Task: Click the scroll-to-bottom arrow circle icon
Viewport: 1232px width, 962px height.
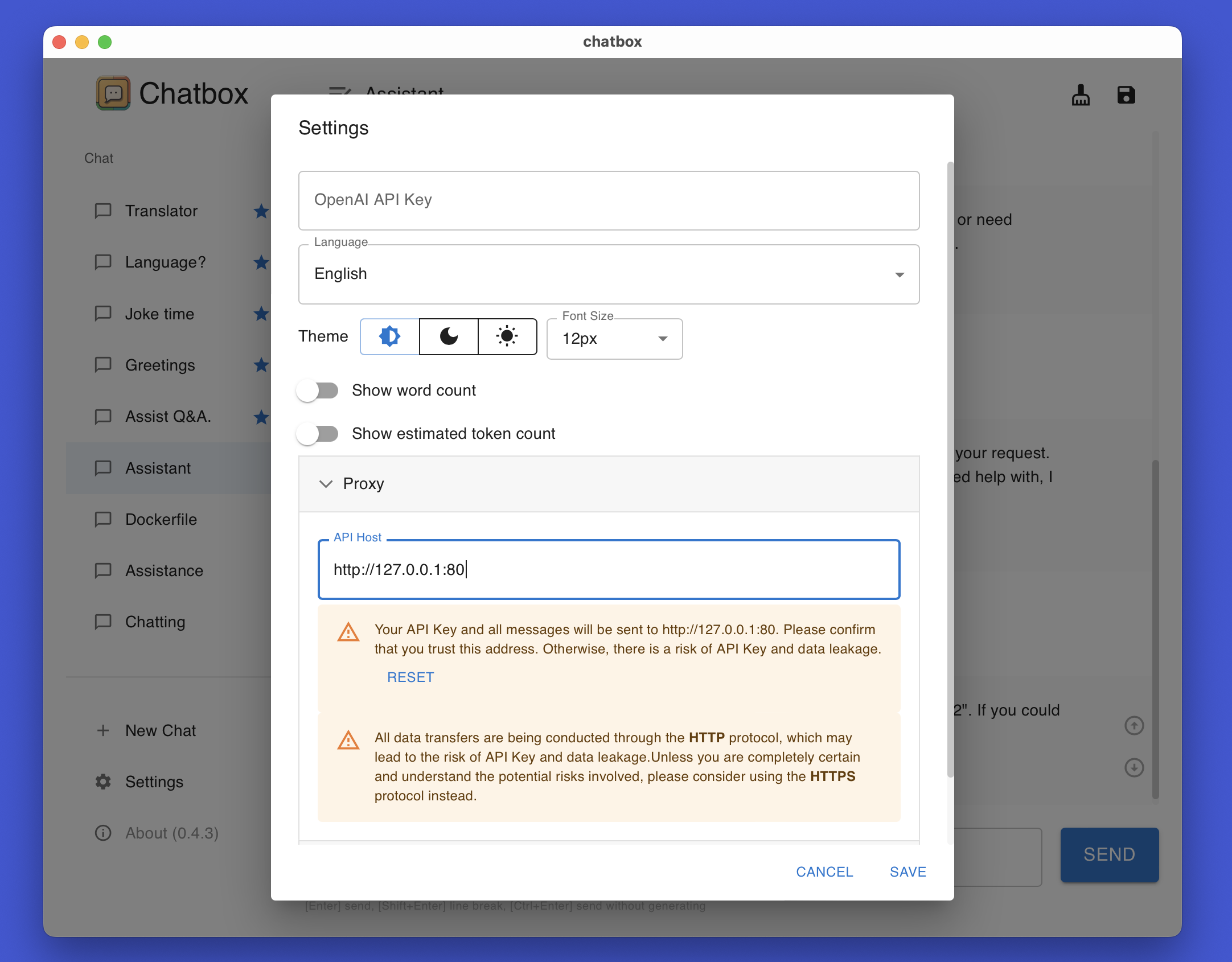Action: tap(1134, 767)
